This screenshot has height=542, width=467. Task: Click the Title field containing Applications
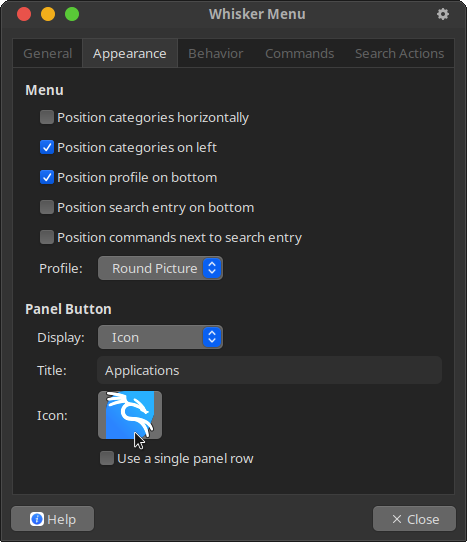[x=270, y=370]
